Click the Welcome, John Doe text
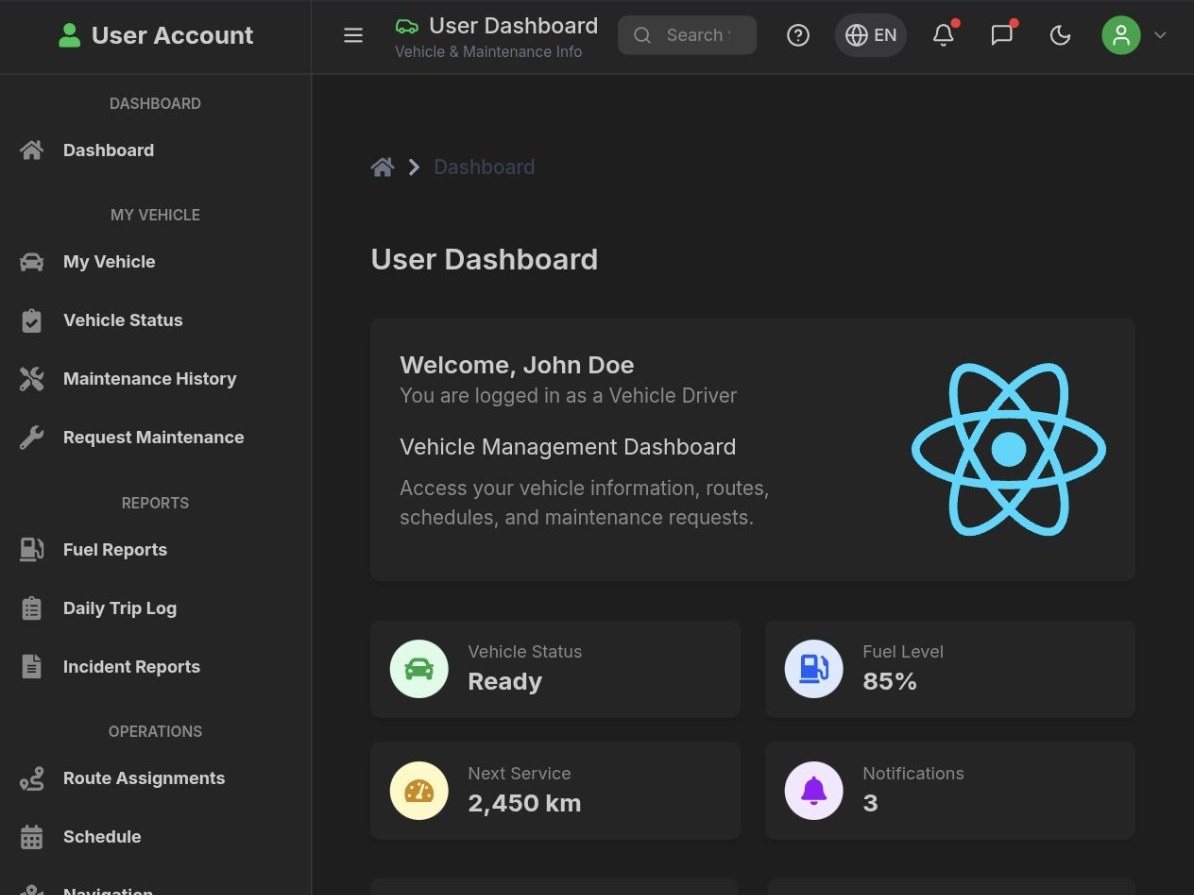Screen dimensions: 1194x895 click(x=517, y=365)
